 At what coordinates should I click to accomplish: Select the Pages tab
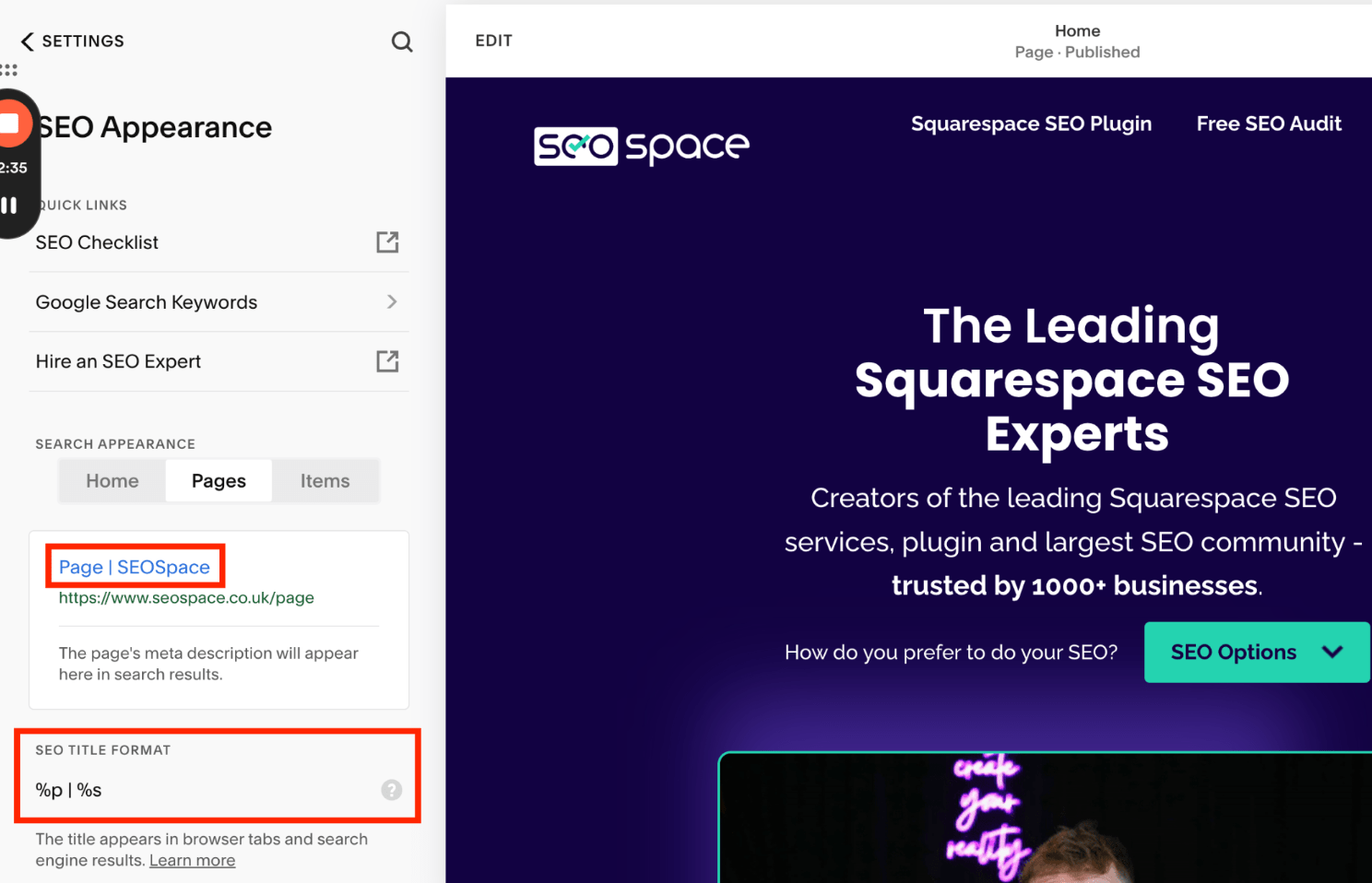click(218, 480)
